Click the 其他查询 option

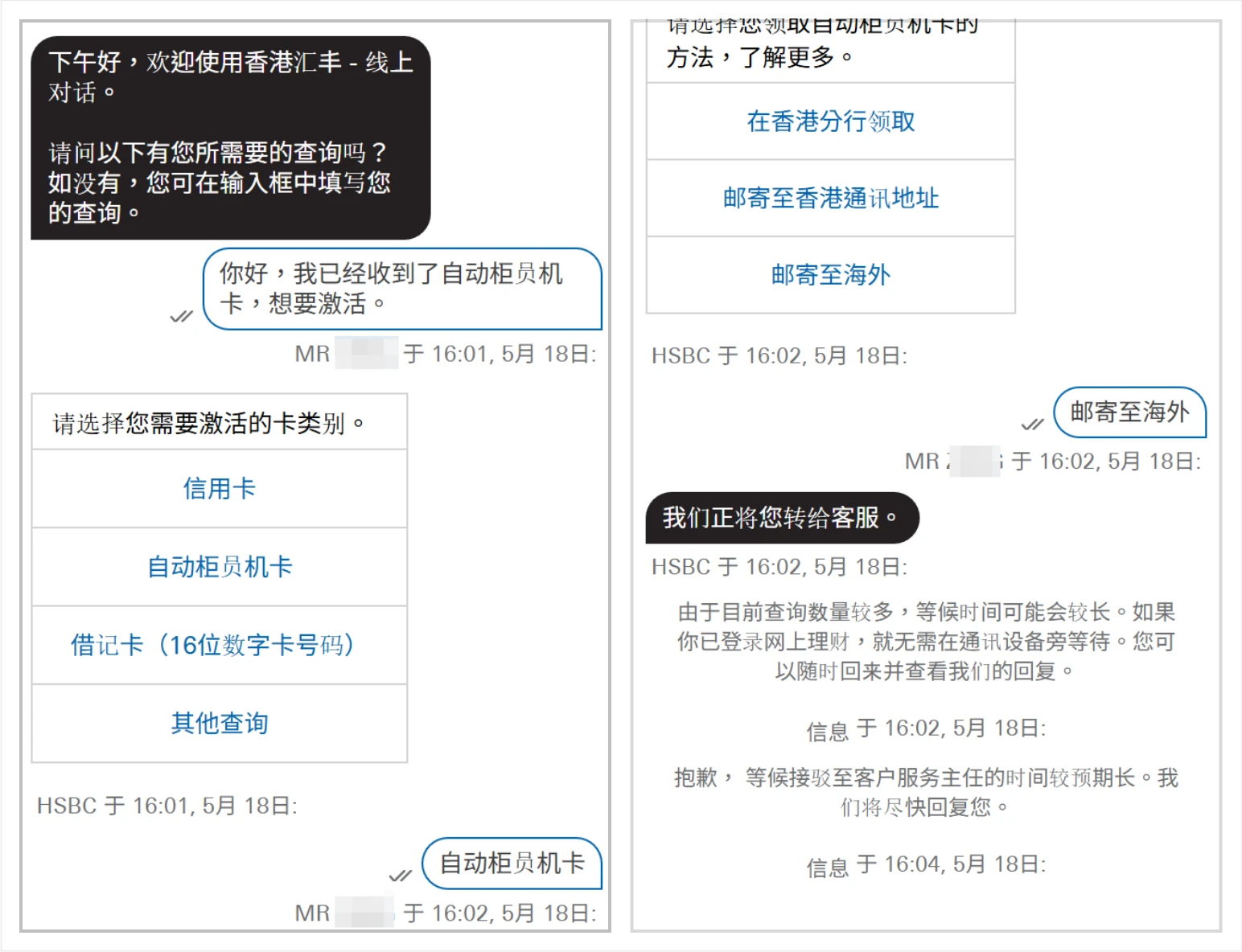219,723
